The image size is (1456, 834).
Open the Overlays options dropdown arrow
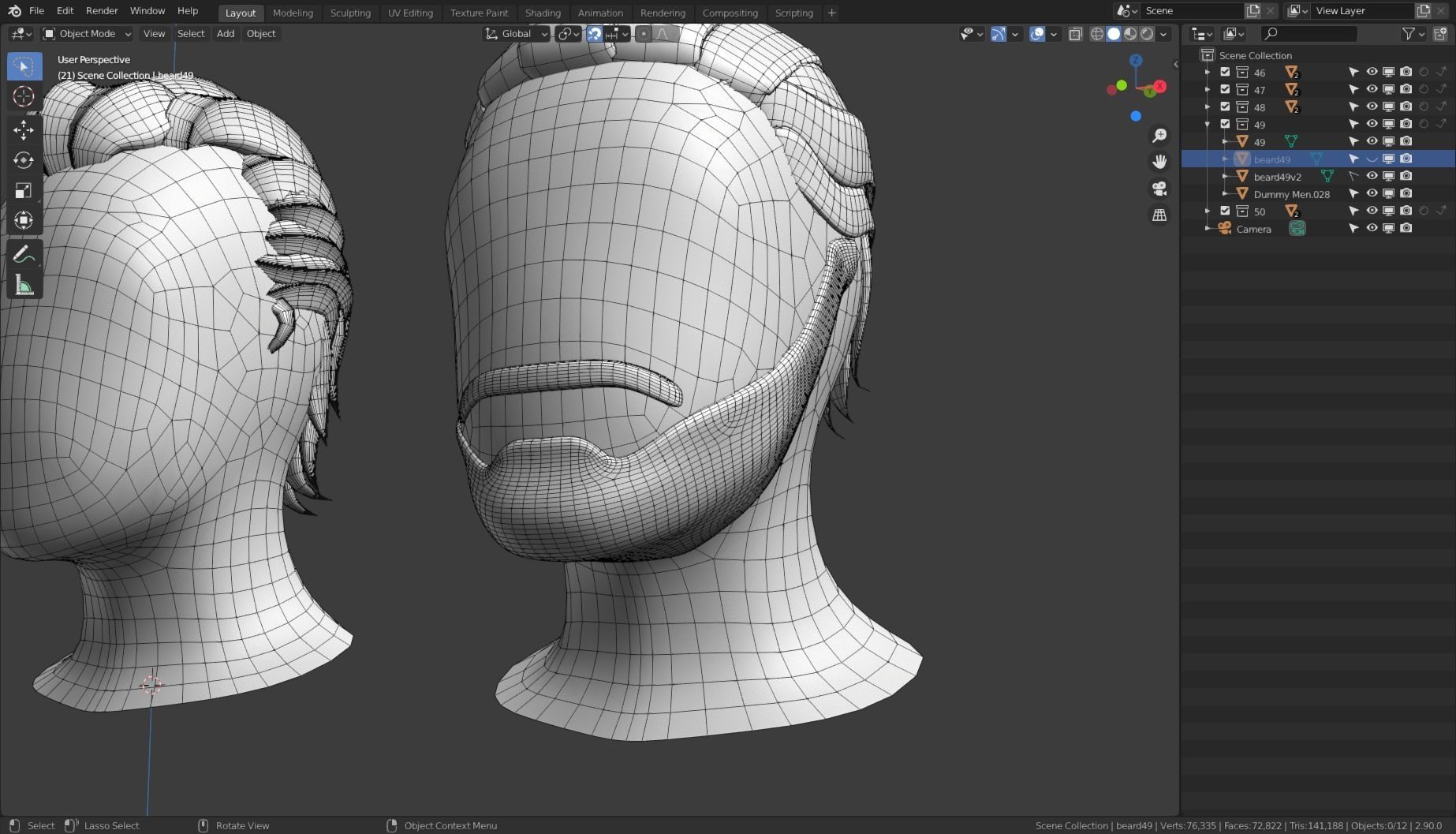click(x=1054, y=34)
